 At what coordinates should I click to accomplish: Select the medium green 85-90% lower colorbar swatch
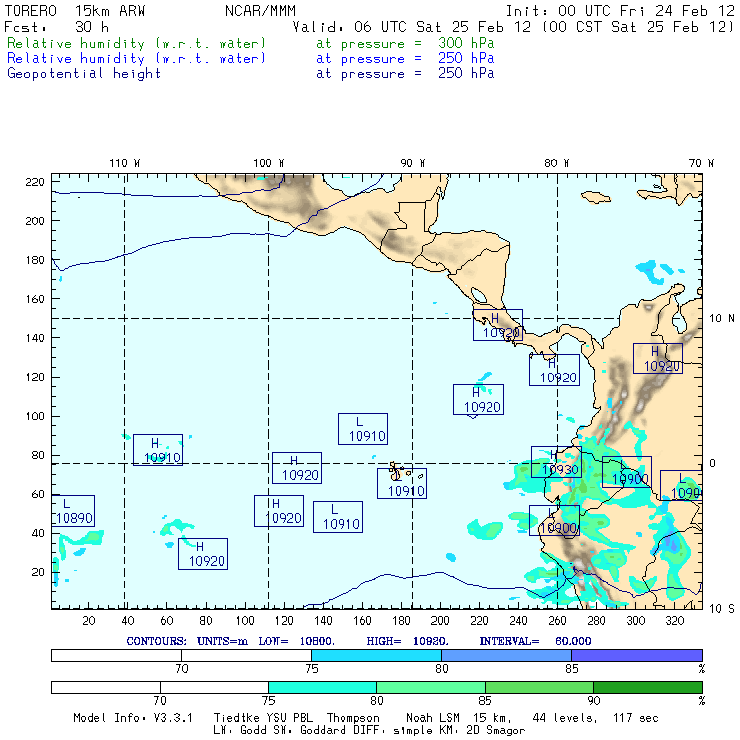click(x=539, y=687)
